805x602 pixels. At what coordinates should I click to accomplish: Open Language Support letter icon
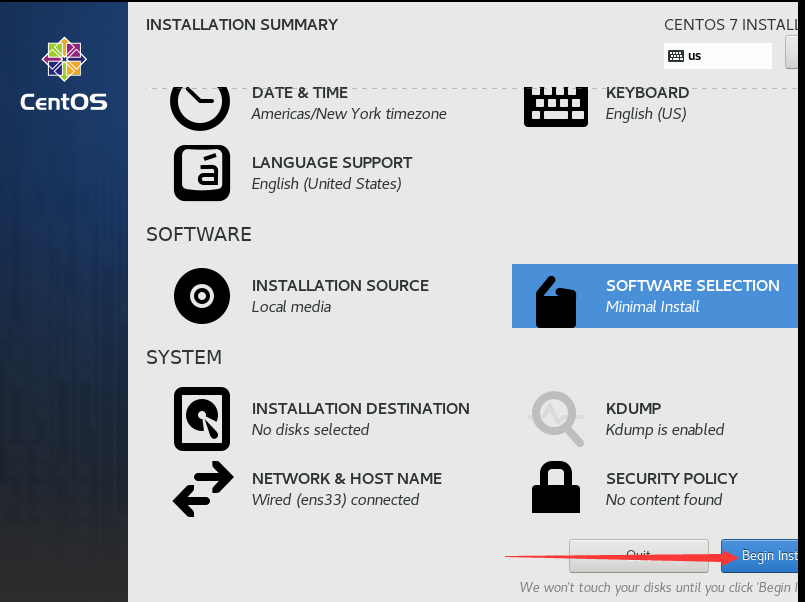click(x=202, y=173)
